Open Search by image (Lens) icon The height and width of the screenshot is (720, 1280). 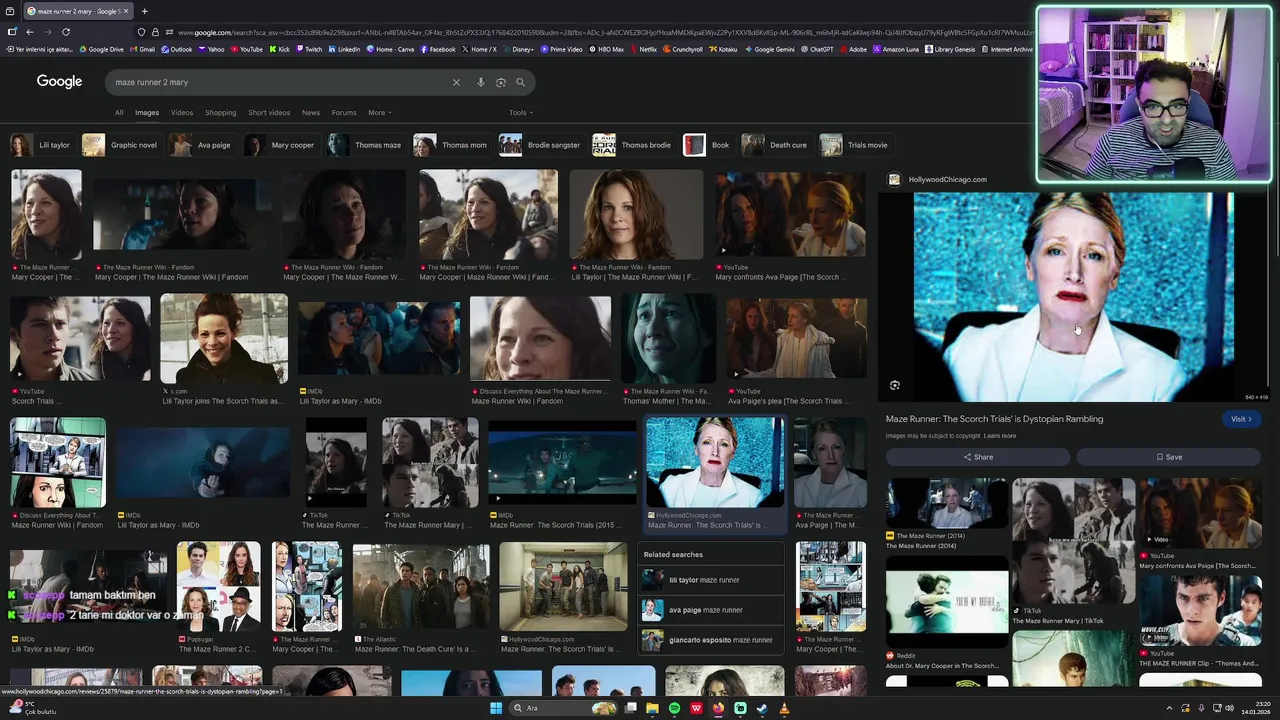coord(501,82)
